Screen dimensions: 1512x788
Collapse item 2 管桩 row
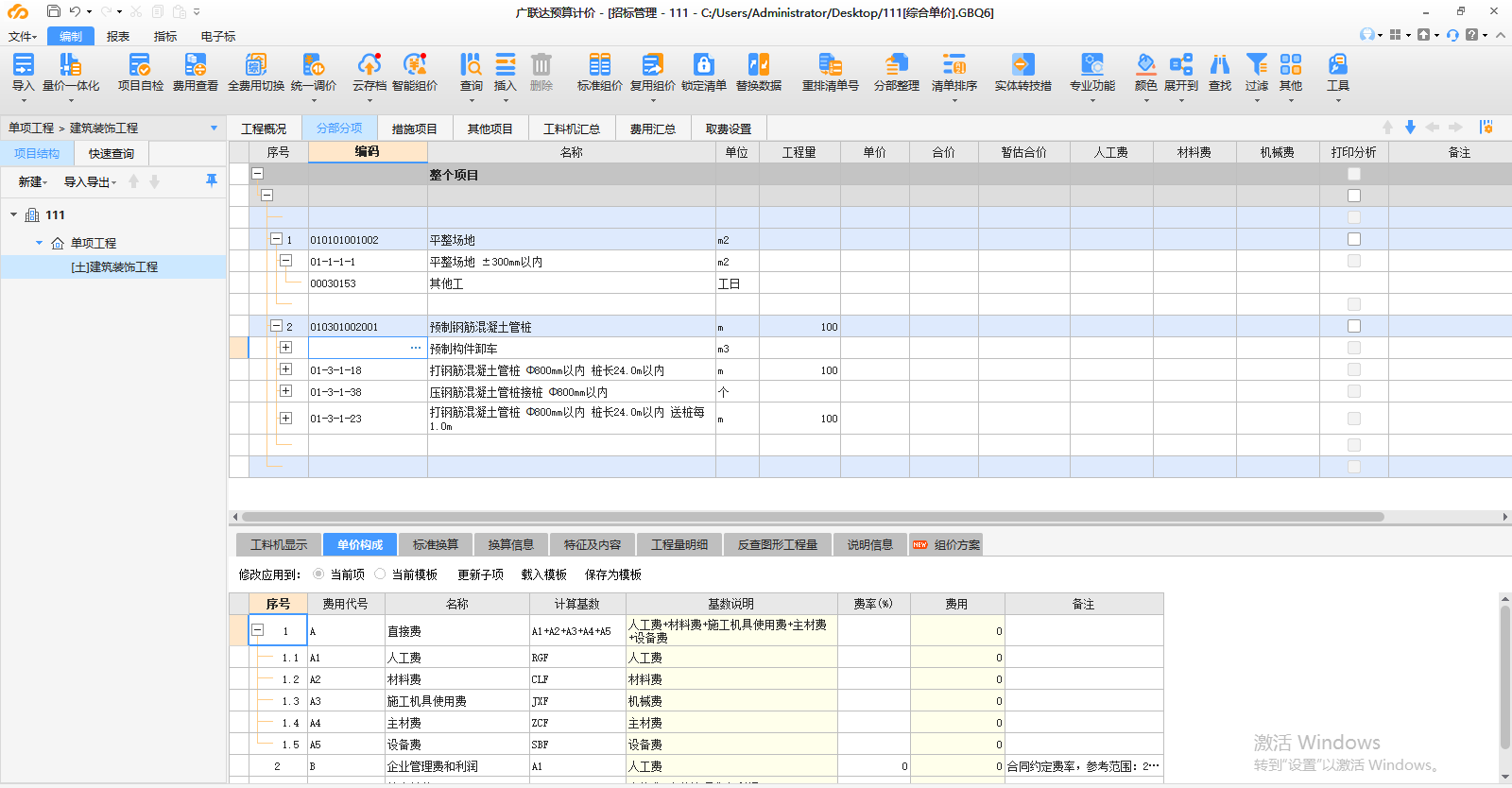277,326
